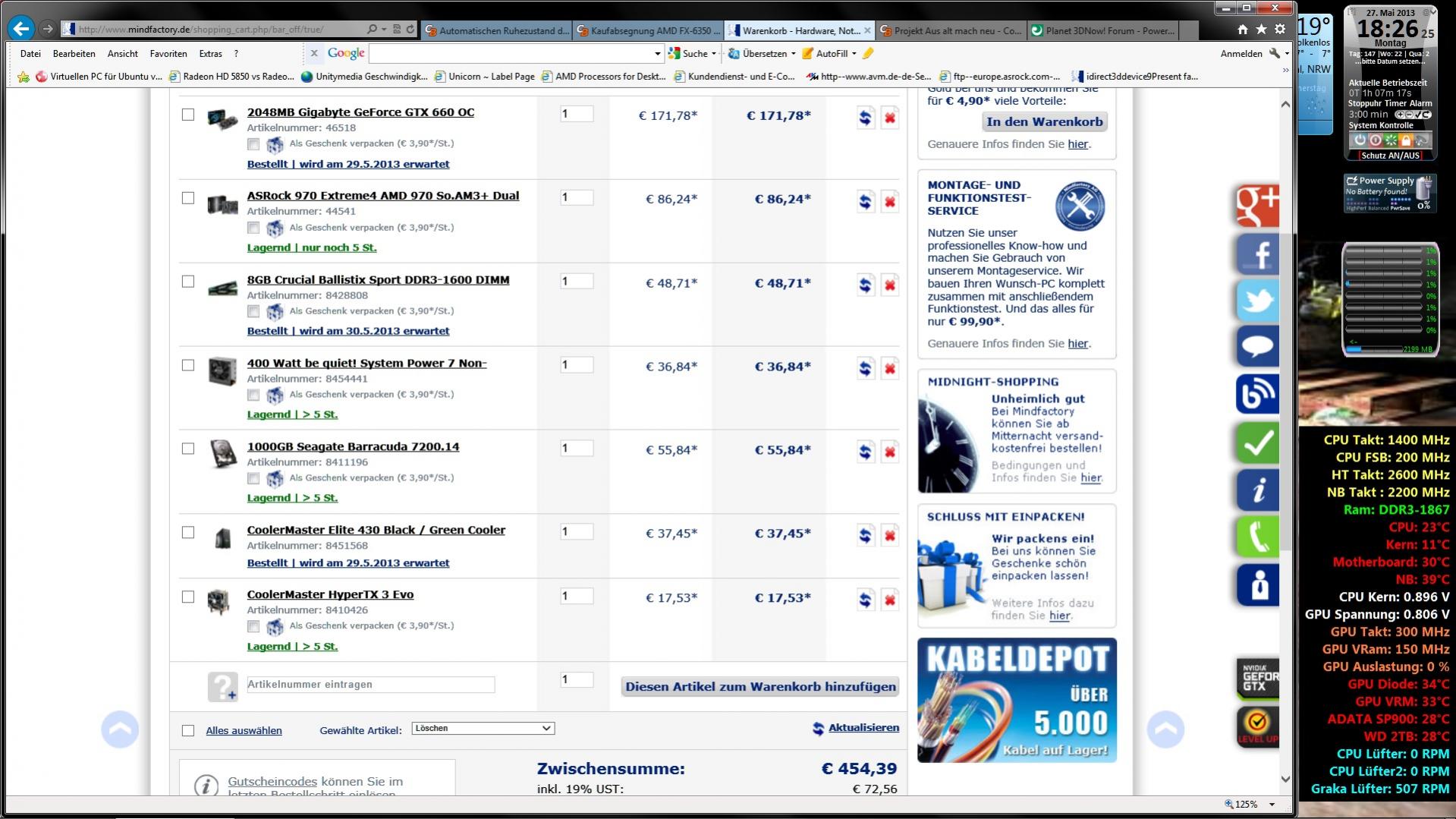This screenshot has height=819, width=1456.
Task: Enable the Alles auswählen checkbox
Action: [x=188, y=730]
